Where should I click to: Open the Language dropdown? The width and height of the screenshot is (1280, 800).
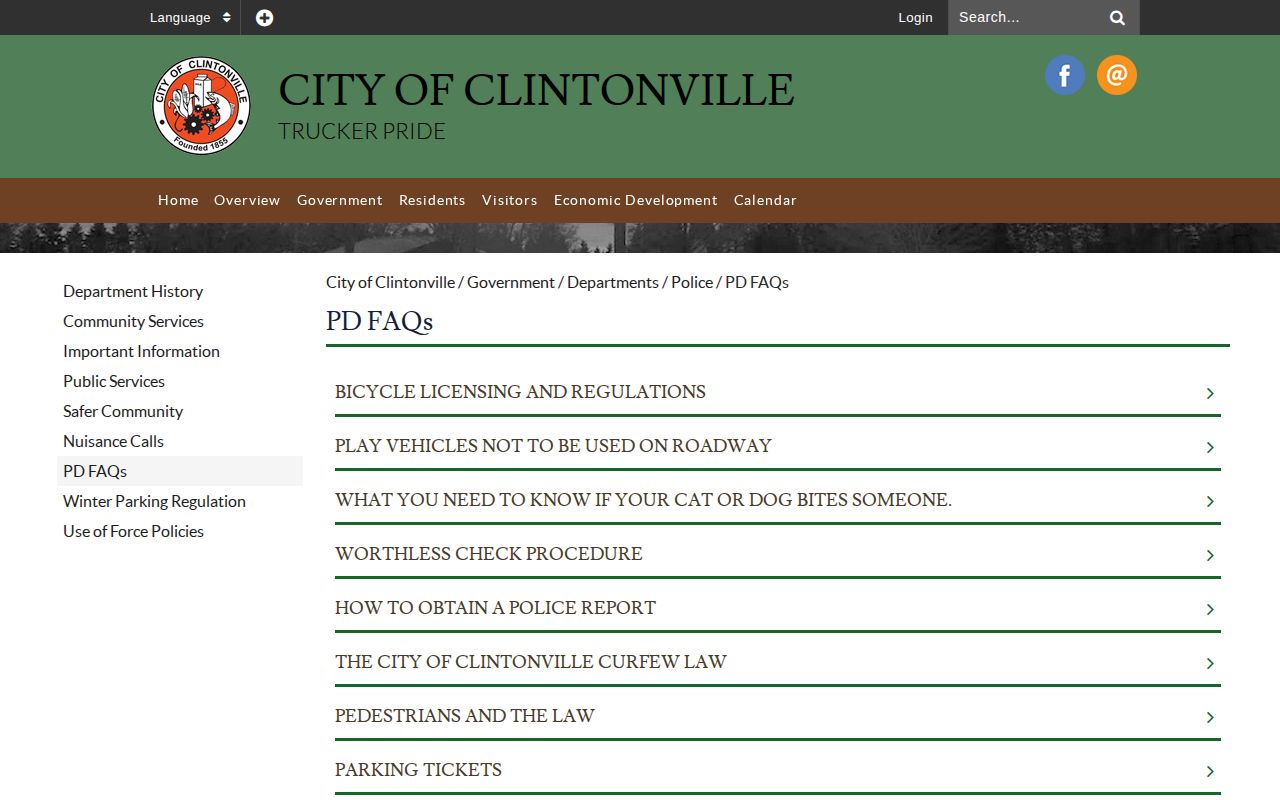tap(190, 17)
